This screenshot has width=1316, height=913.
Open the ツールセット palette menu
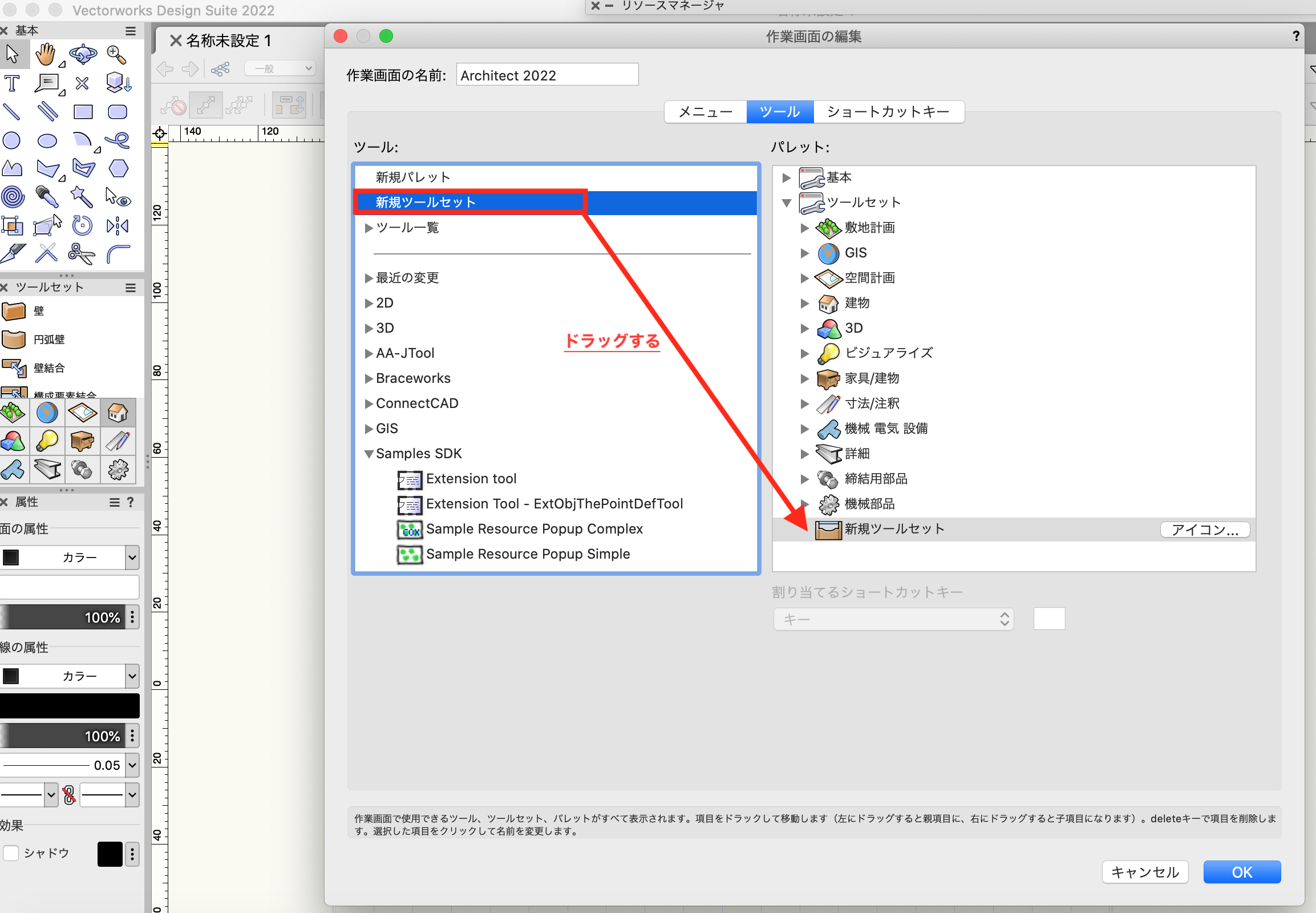[131, 288]
